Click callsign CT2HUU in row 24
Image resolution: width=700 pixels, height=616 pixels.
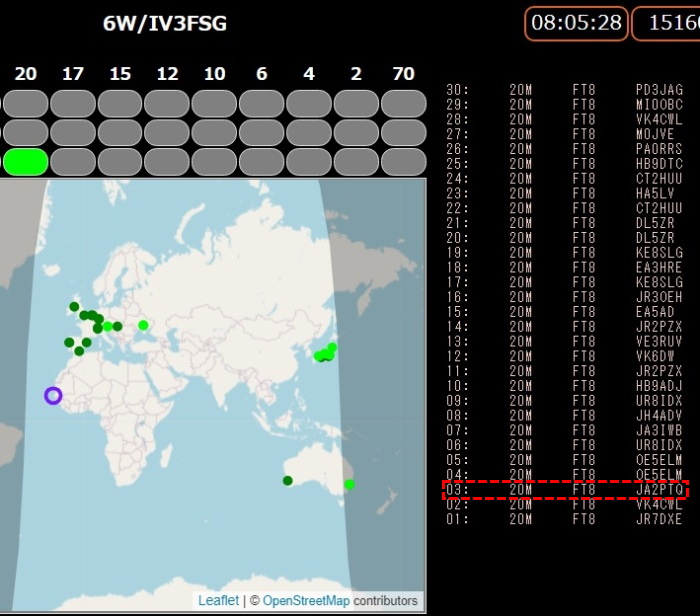pyautogui.click(x=659, y=179)
